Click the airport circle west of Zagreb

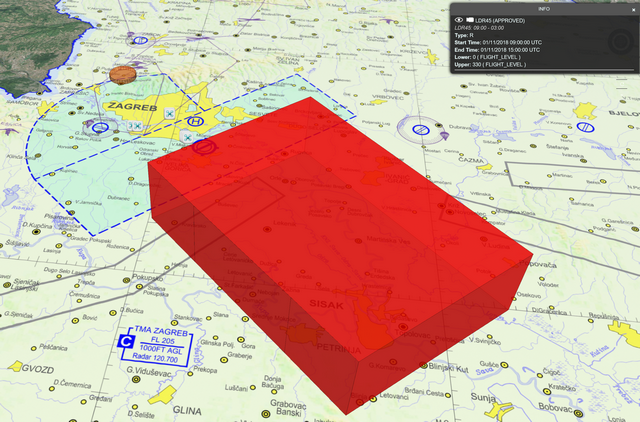click(99, 127)
